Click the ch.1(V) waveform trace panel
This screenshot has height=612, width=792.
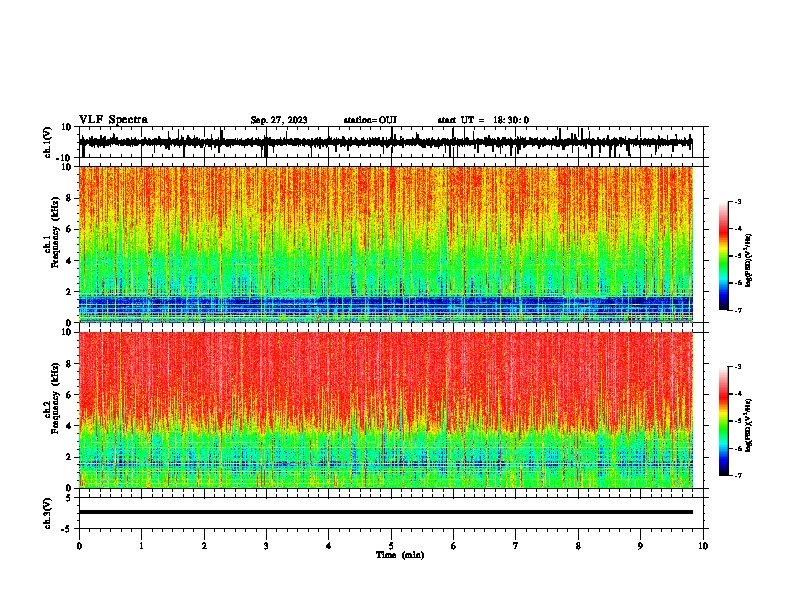(x=391, y=142)
